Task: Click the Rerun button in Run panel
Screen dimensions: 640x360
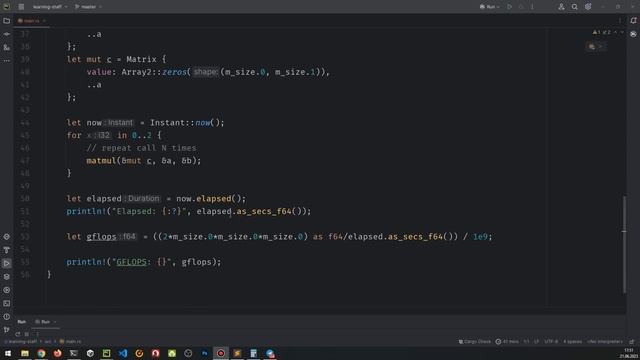Action: [18, 334]
